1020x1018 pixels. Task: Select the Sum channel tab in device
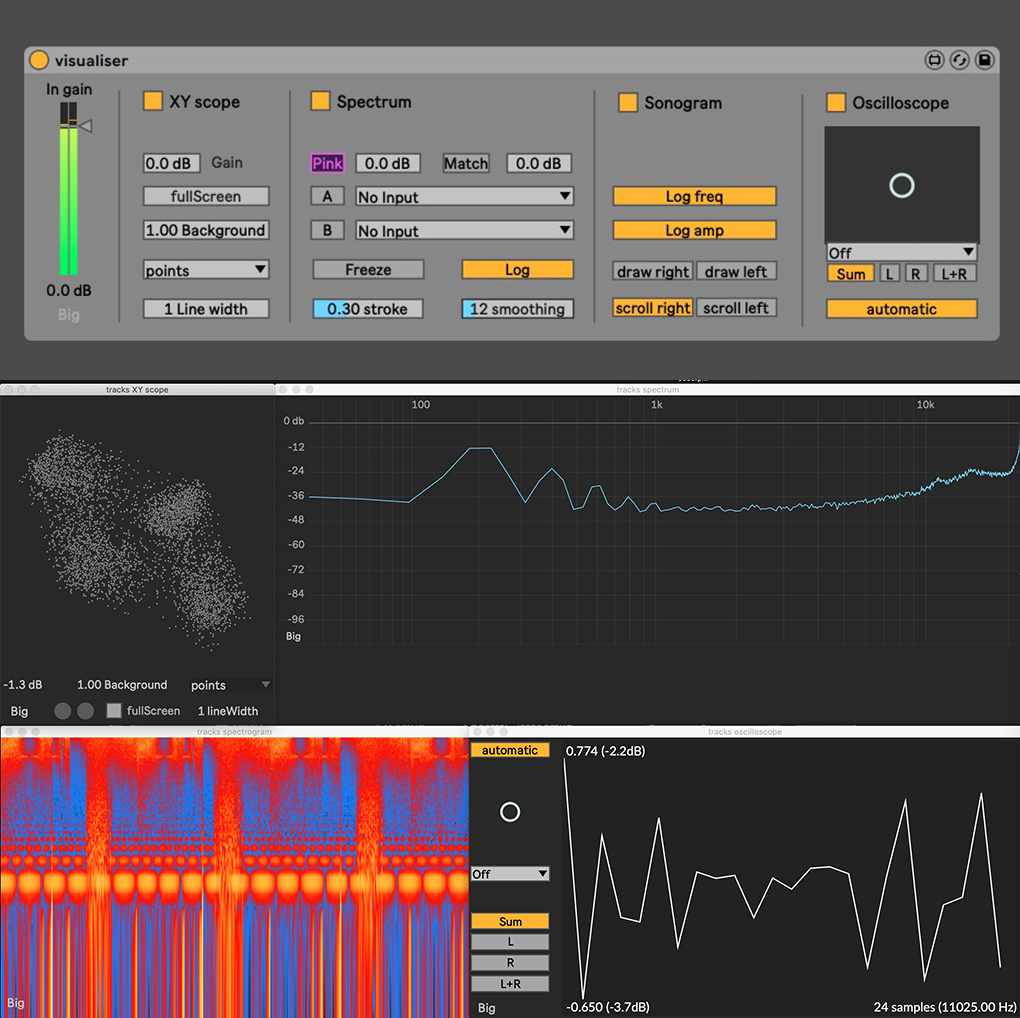[851, 274]
